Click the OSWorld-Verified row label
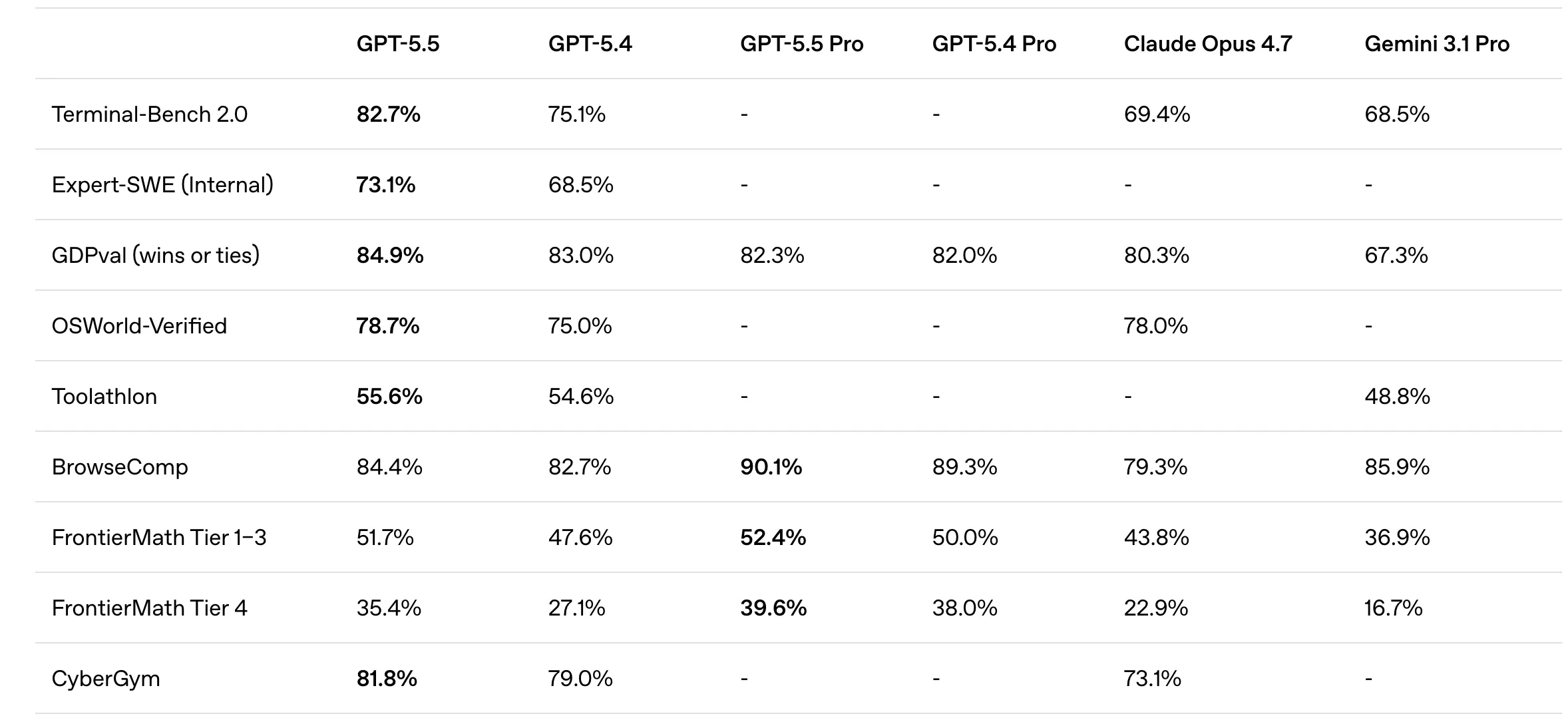The width and height of the screenshot is (1568, 724). coord(139,326)
